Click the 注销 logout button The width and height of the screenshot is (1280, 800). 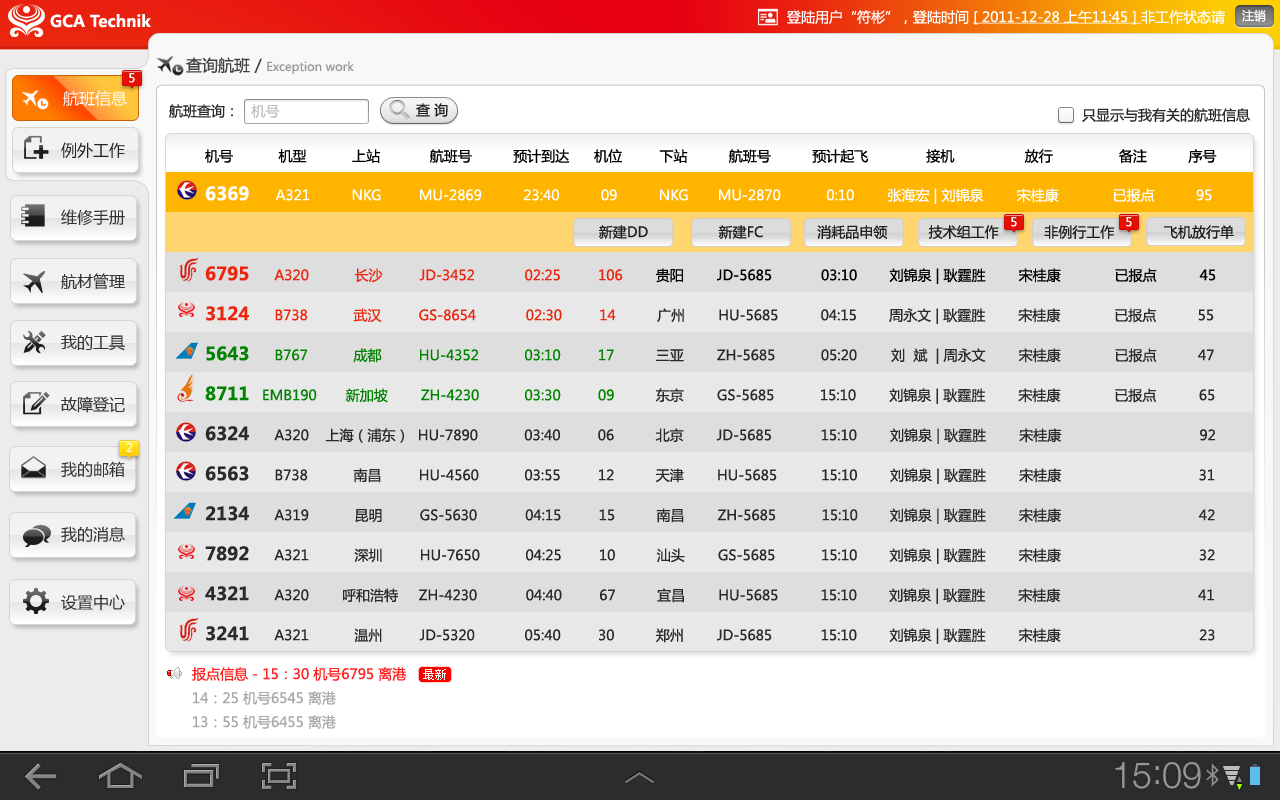pyautogui.click(x=1254, y=16)
